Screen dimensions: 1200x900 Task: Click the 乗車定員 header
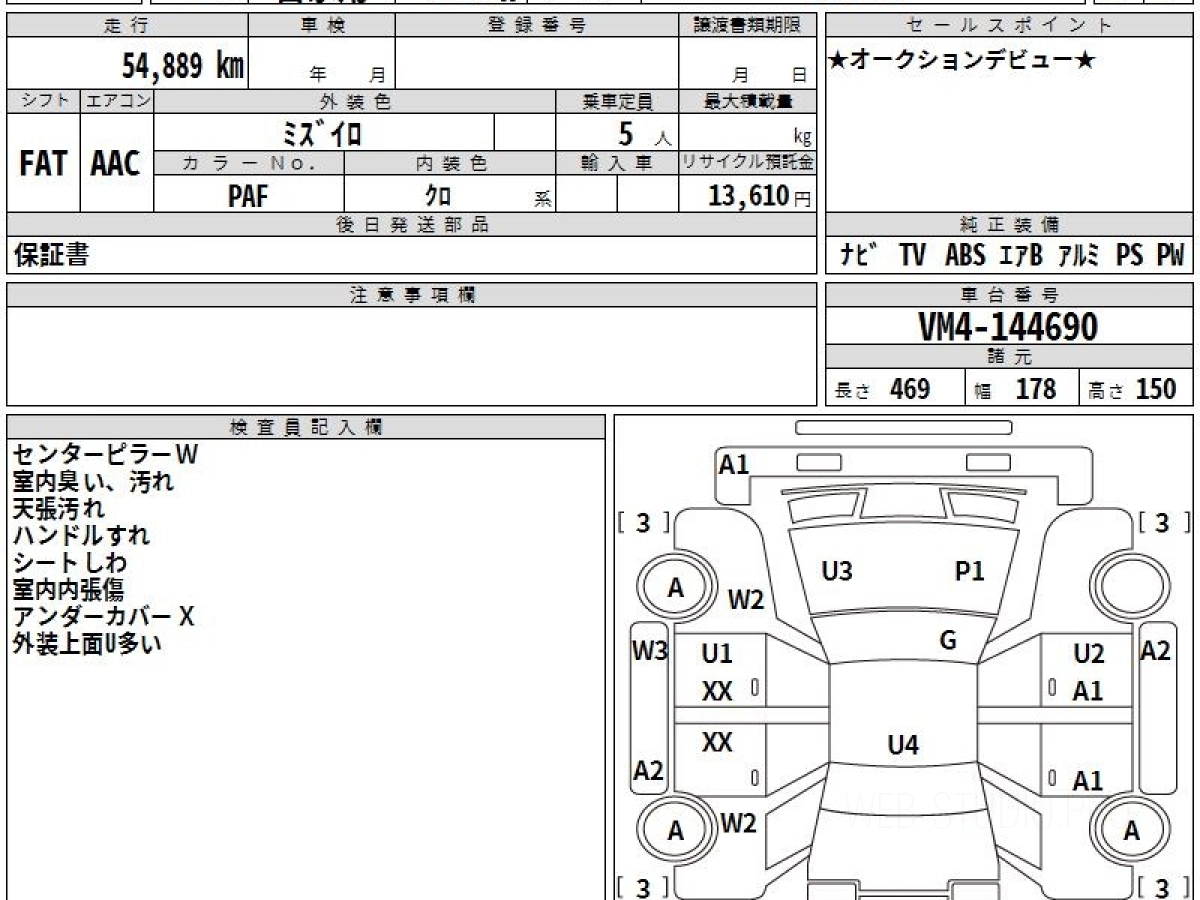[617, 101]
